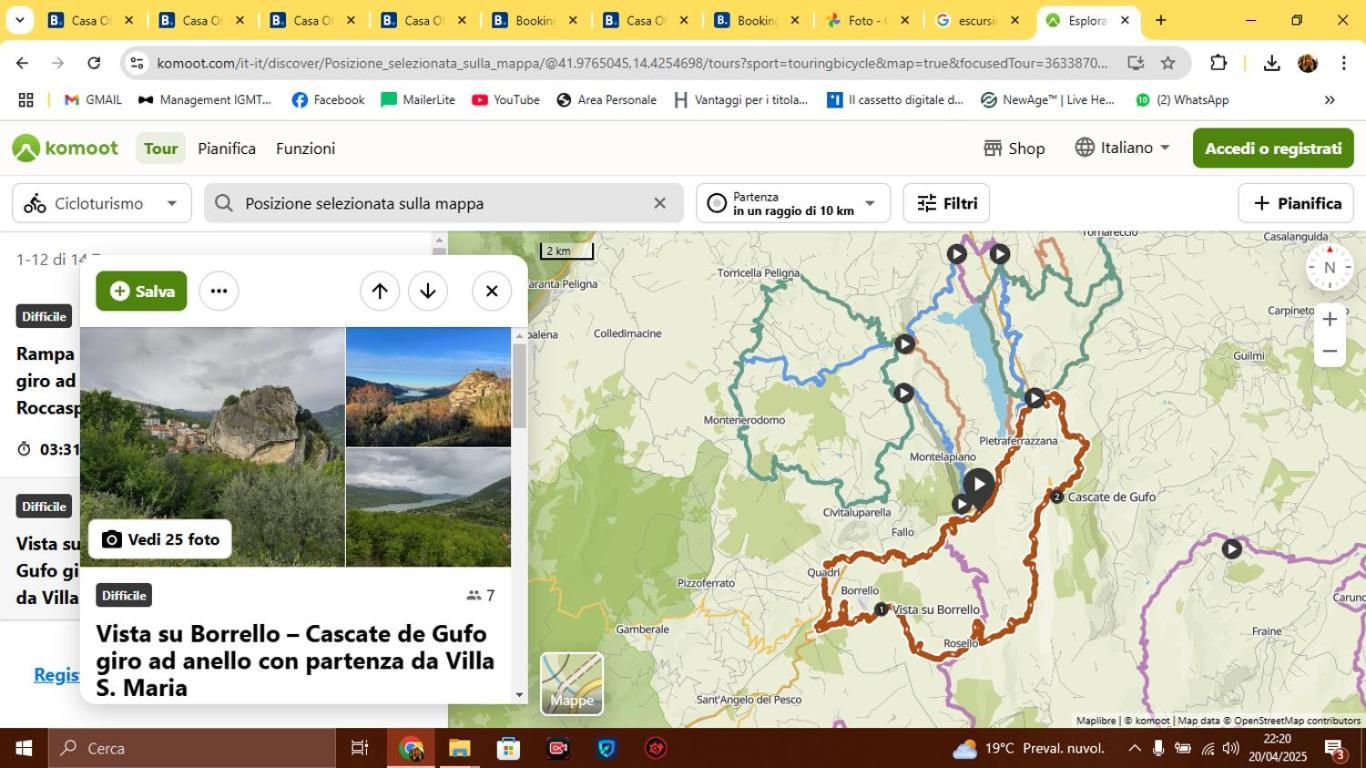Open Chrome profile avatar
Screen dimensions: 1366x768
coord(1308,63)
